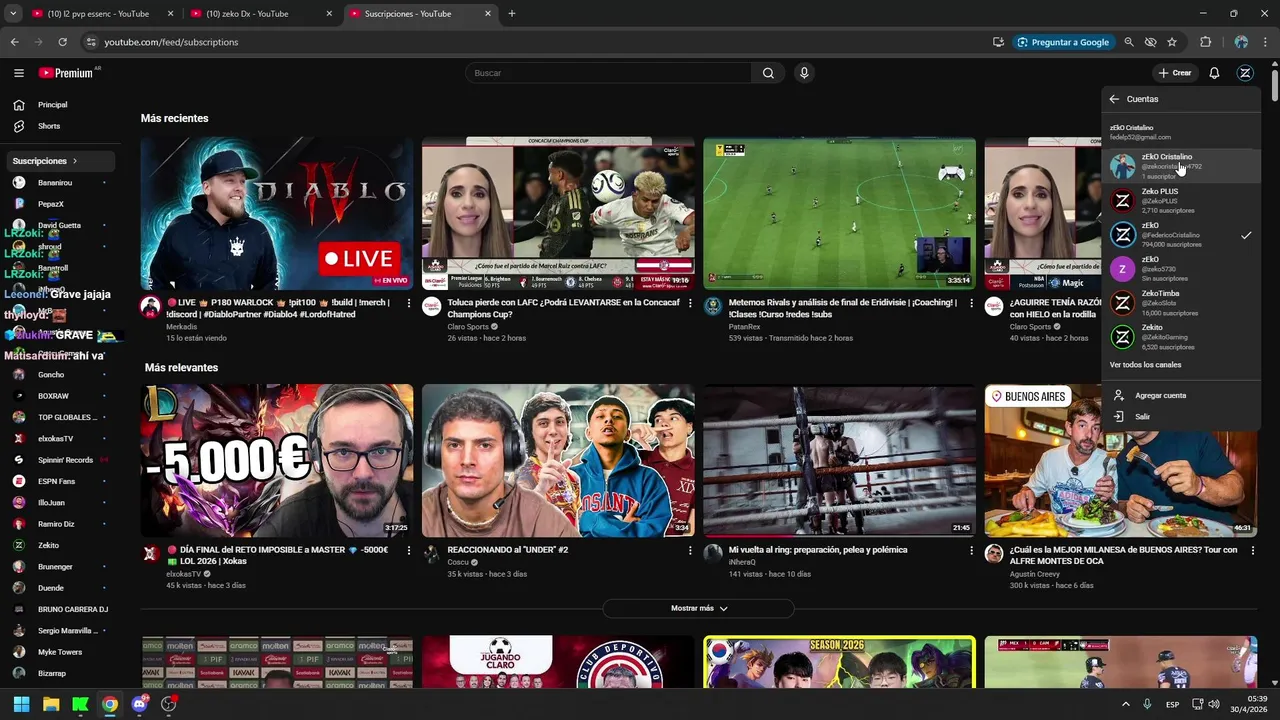The image size is (1280, 720).
Task: Open Chrome zoom magnifier in address bar
Action: 1129,42
